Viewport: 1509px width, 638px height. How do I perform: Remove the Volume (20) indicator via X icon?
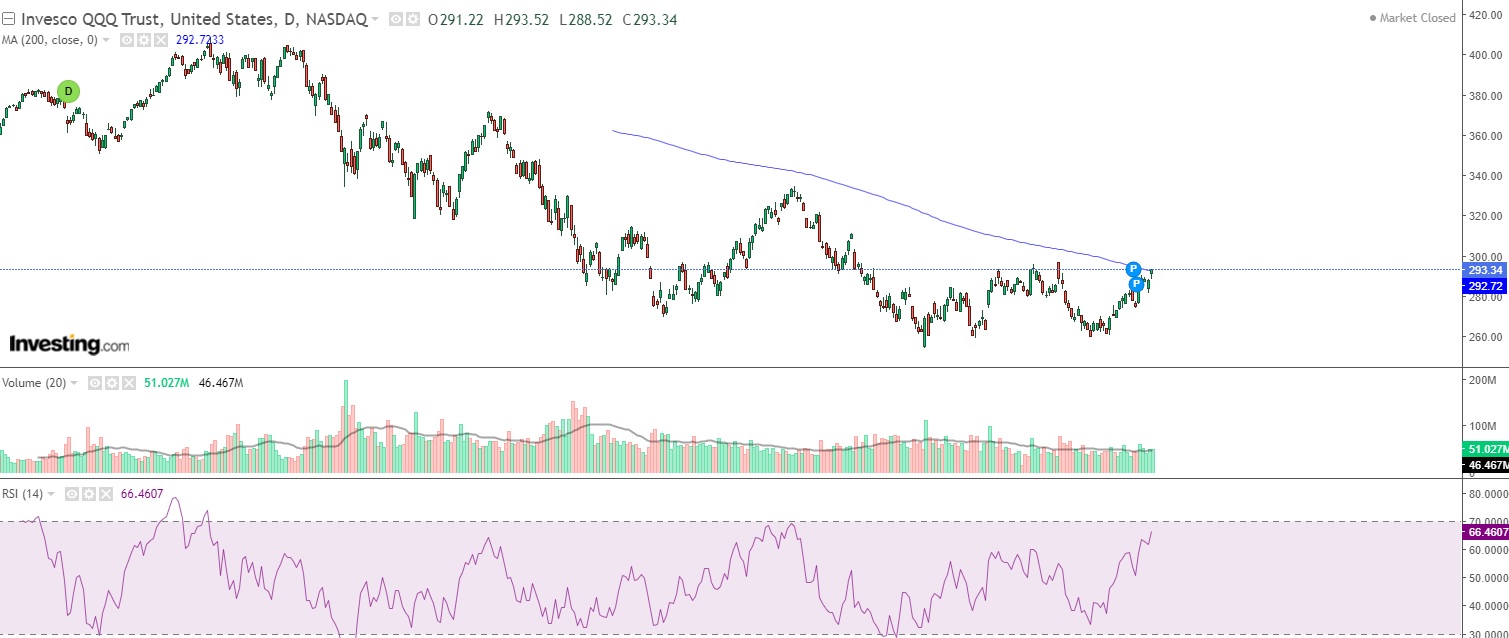point(129,383)
